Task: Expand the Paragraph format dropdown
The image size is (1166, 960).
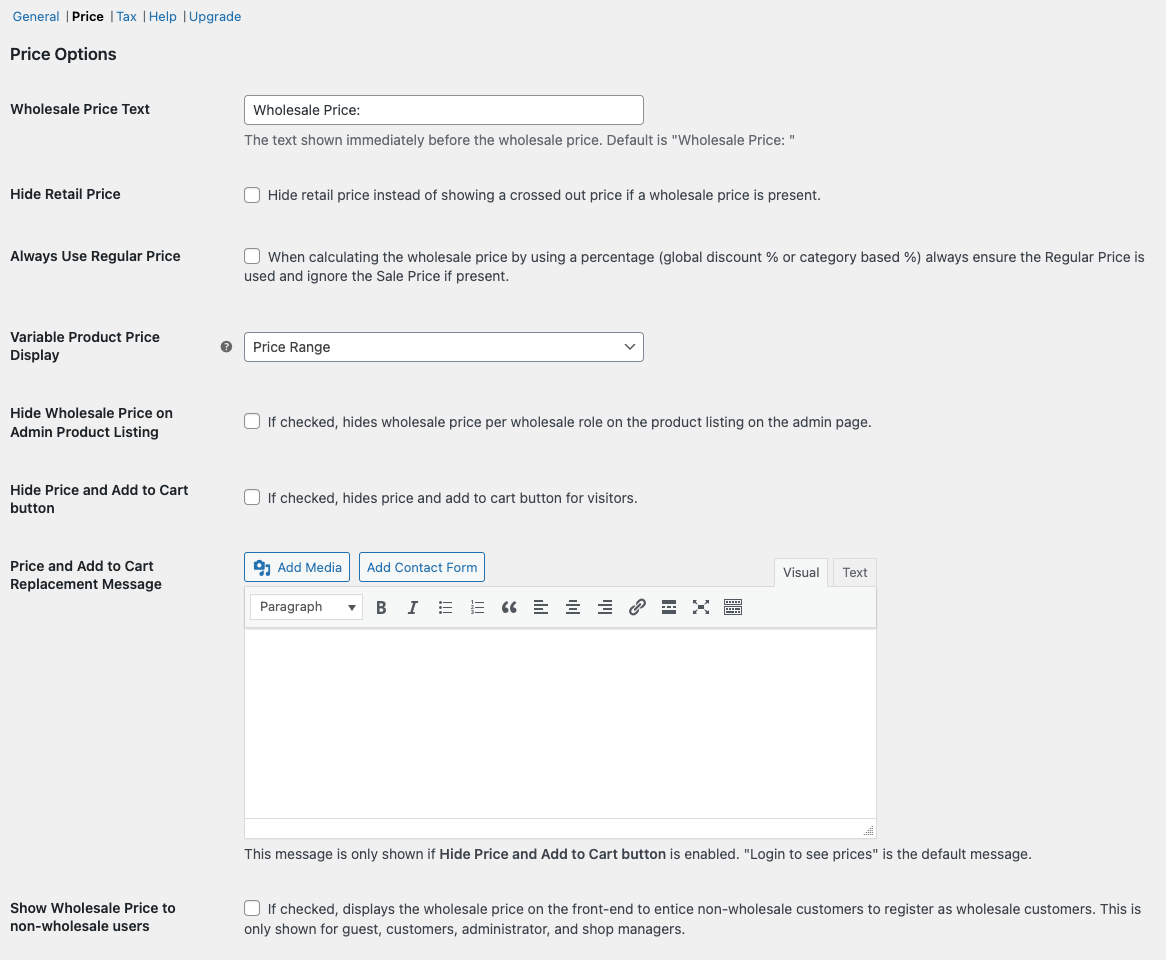Action: pyautogui.click(x=306, y=607)
